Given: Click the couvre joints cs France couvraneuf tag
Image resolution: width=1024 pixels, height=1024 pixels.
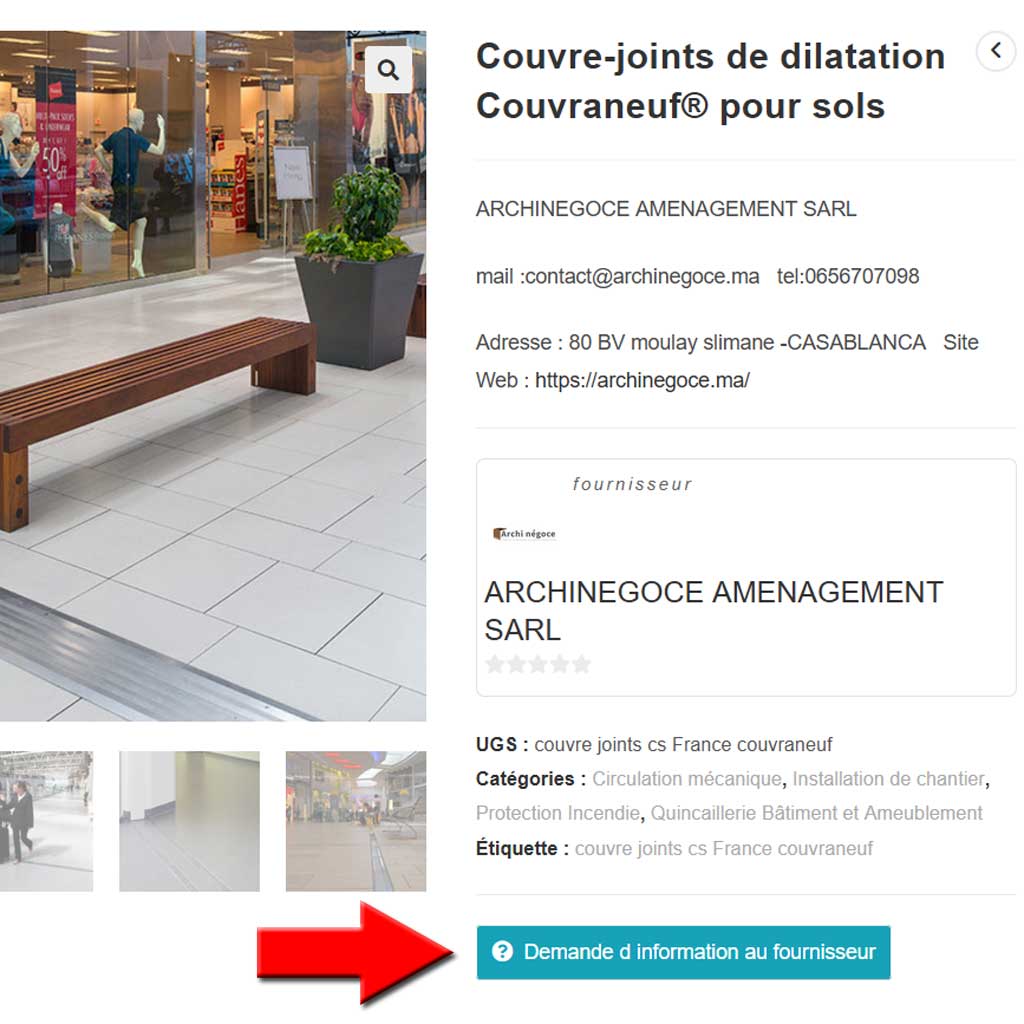Looking at the screenshot, I should [x=724, y=848].
